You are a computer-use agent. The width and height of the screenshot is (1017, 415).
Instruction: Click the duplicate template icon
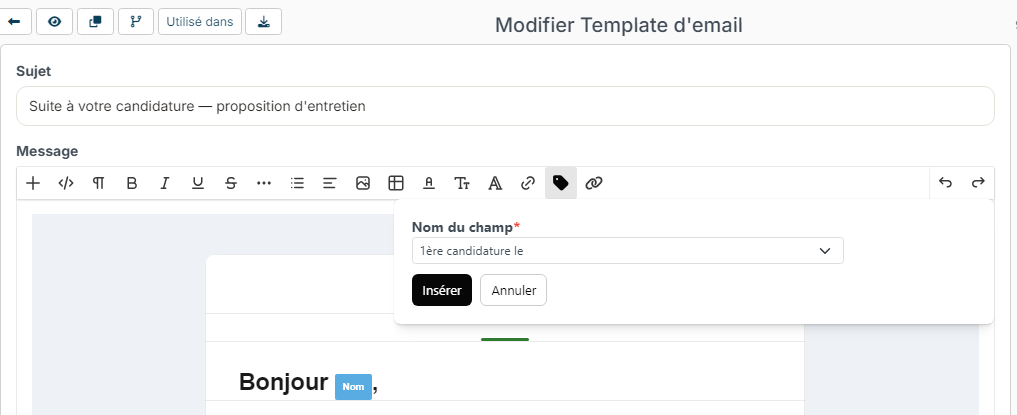pyautogui.click(x=95, y=21)
